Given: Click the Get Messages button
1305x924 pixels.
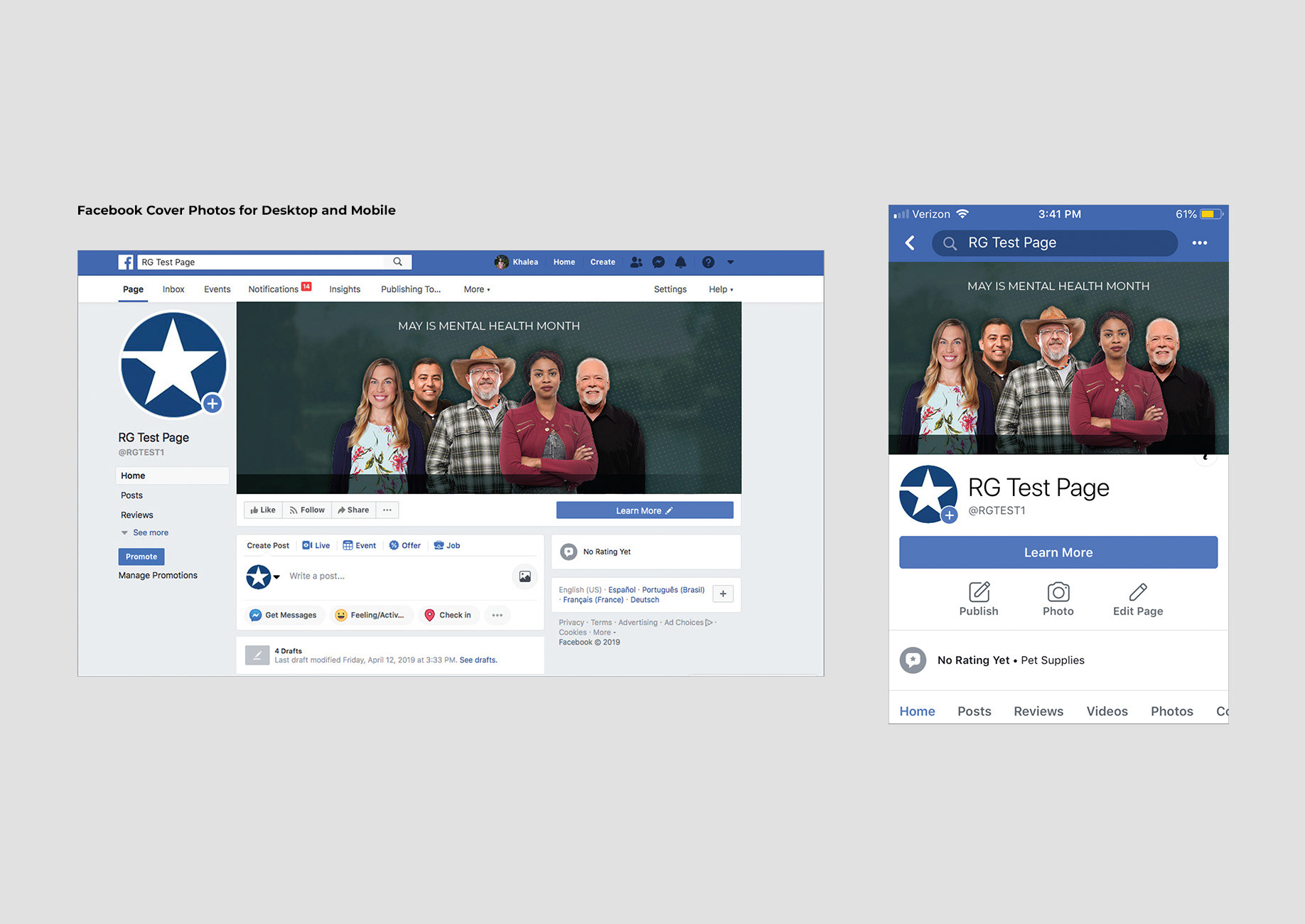Looking at the screenshot, I should [284, 616].
